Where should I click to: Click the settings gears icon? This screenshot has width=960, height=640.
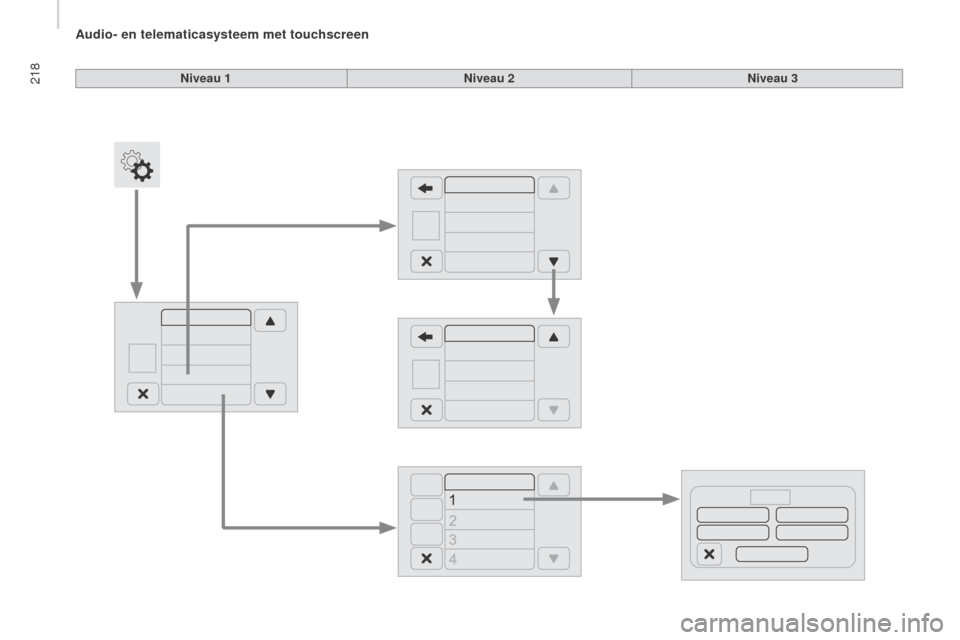click(x=137, y=165)
